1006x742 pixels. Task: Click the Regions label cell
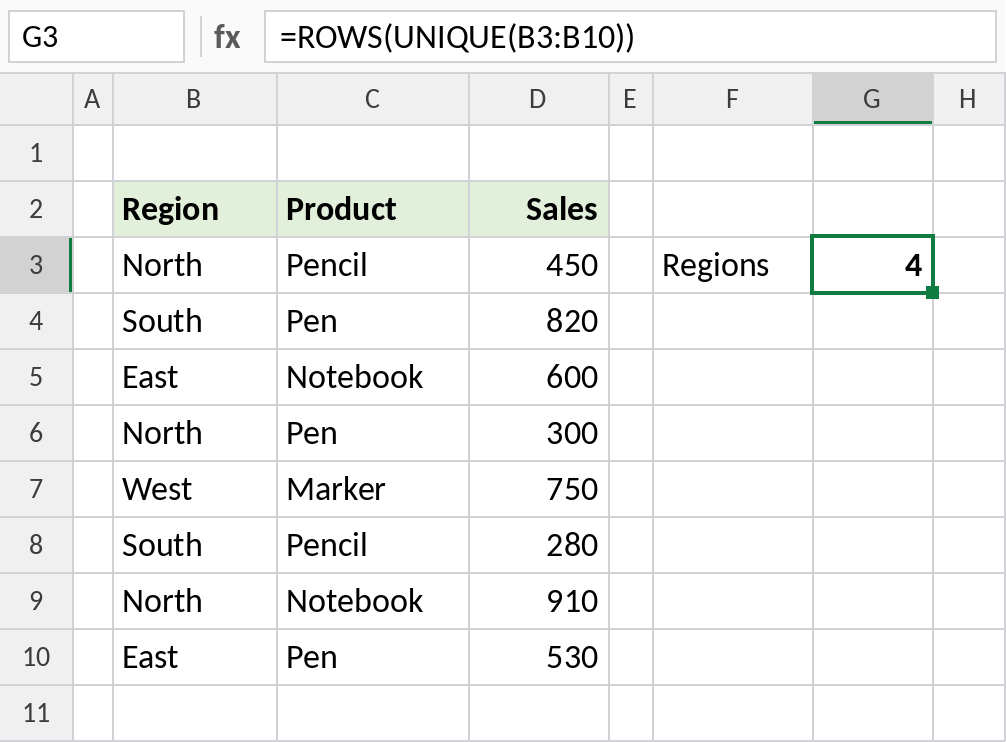pos(733,265)
